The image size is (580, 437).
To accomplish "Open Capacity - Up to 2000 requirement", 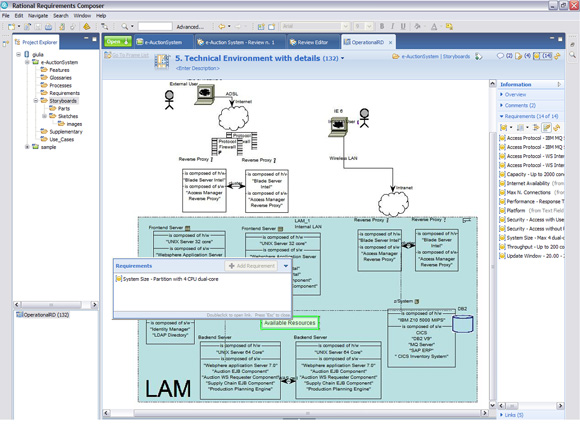I will click(532, 174).
